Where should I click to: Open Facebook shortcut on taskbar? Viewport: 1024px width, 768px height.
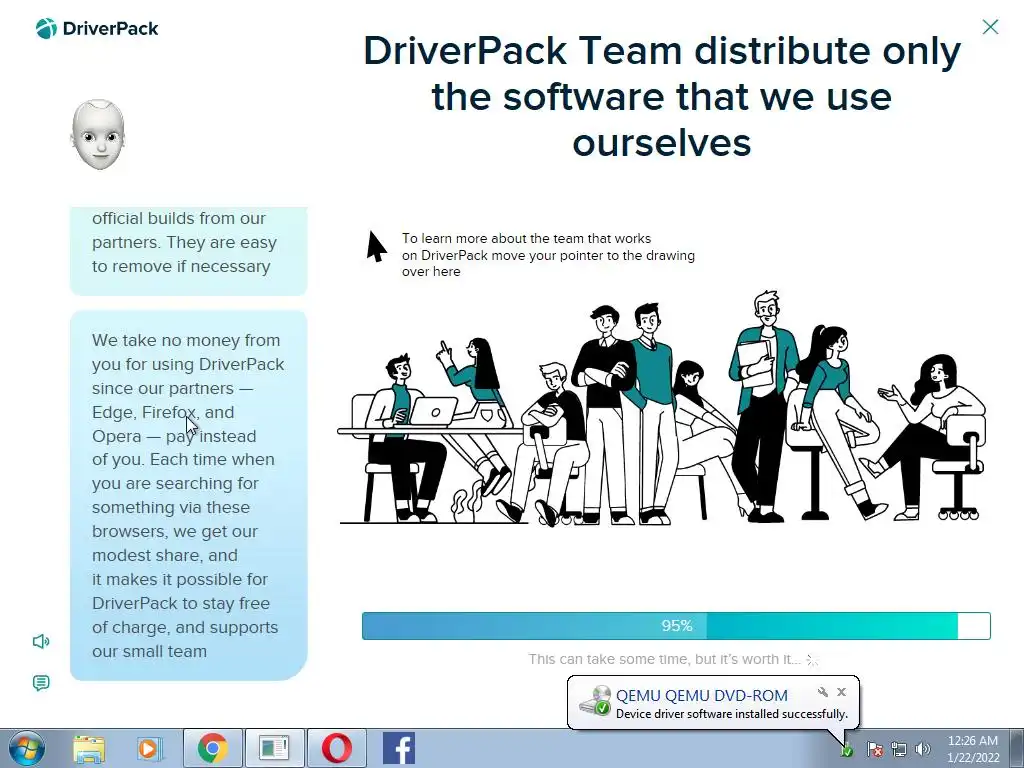(x=398, y=748)
